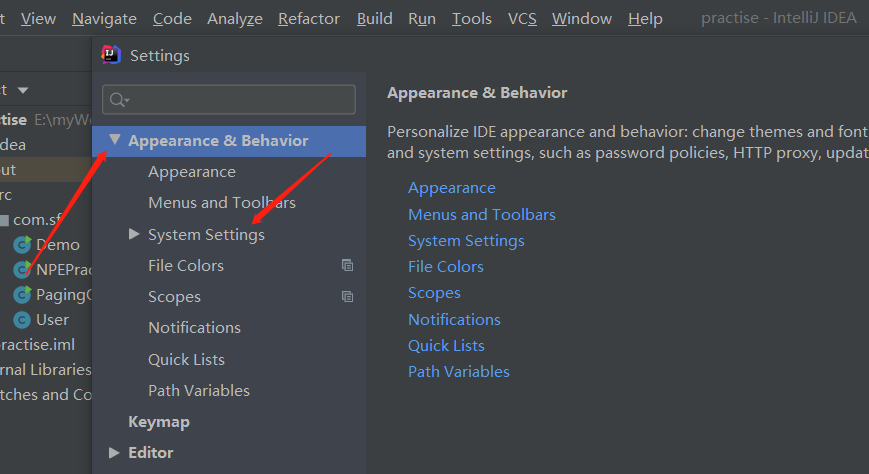Image resolution: width=869 pixels, height=474 pixels.
Task: Open the project view dropdown arrow
Action: pyautogui.click(x=23, y=90)
